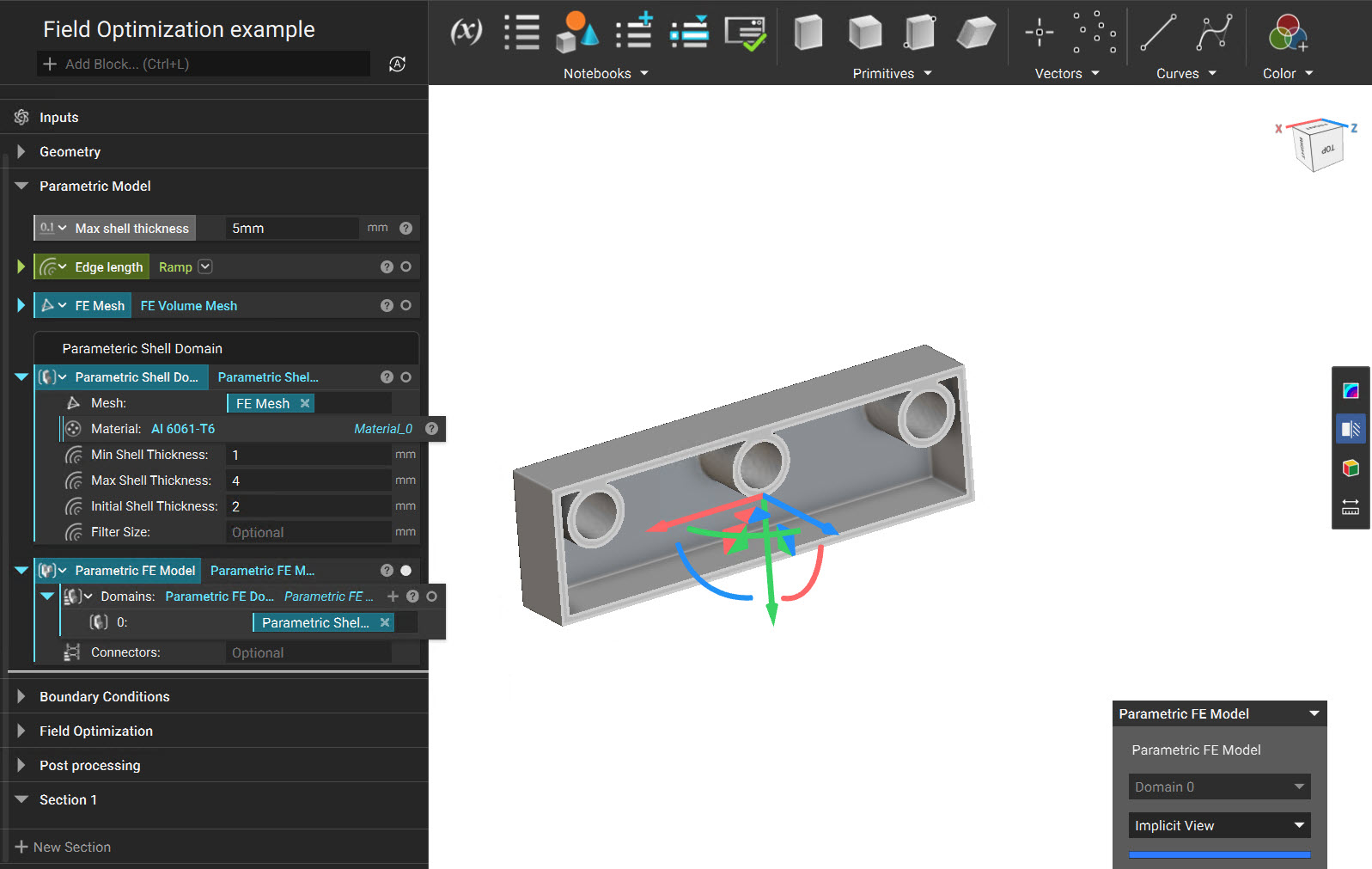The image size is (1372, 869).
Task: Open the Ramp dropdown on Edge length
Action: pos(205,266)
